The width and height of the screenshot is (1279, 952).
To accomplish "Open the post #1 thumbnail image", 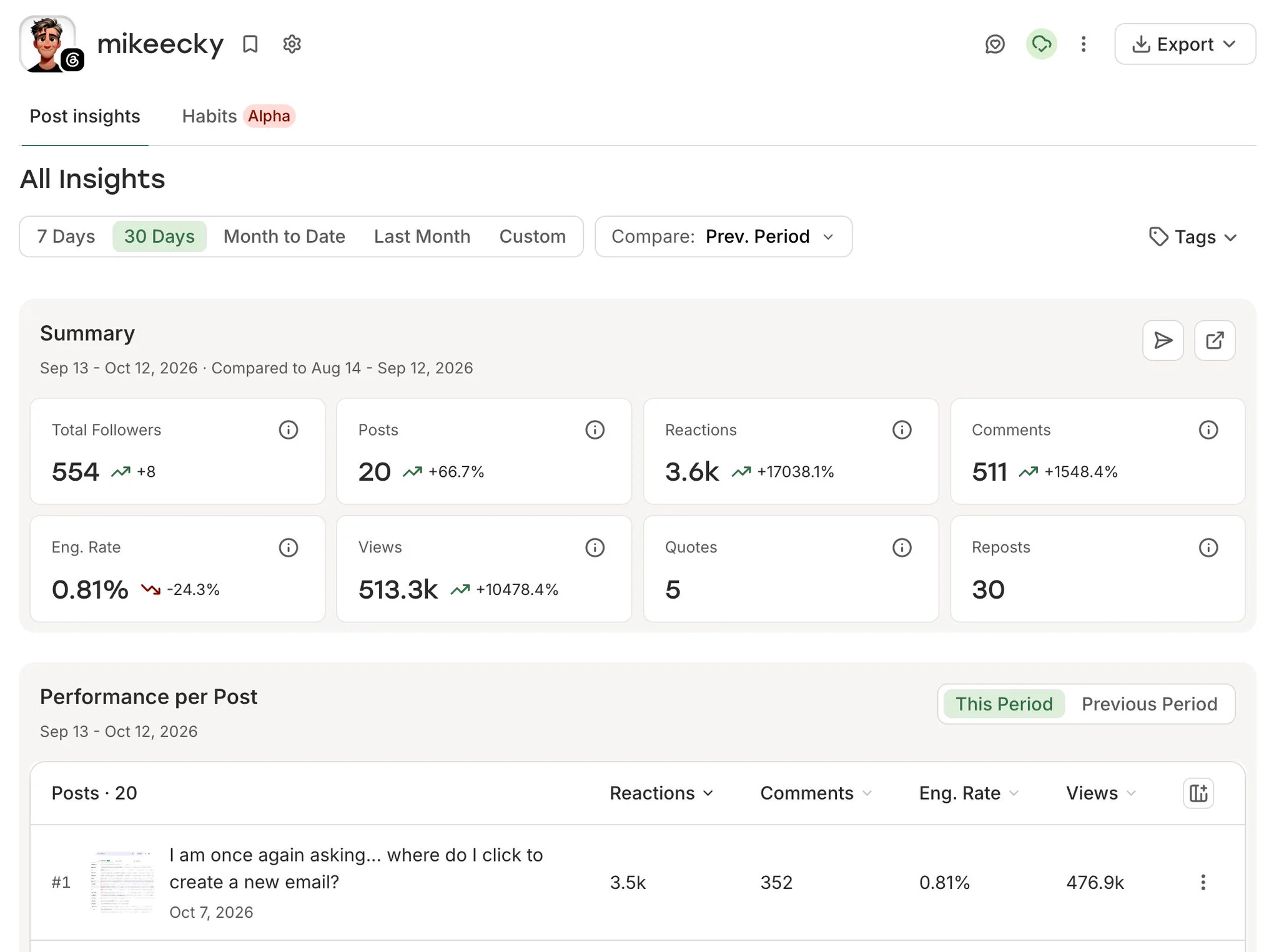I will click(x=123, y=882).
